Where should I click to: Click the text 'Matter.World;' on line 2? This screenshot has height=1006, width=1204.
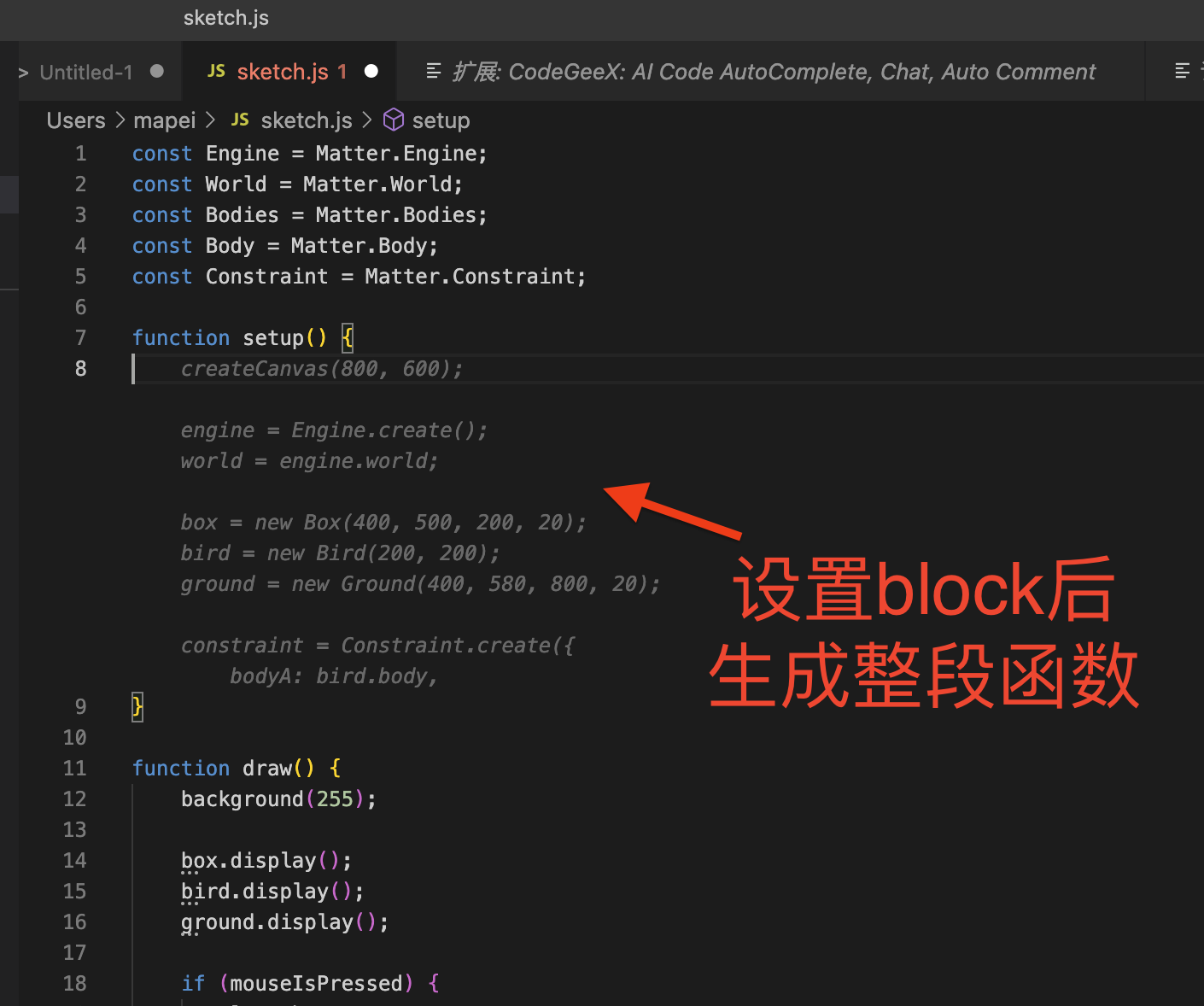pos(383,184)
